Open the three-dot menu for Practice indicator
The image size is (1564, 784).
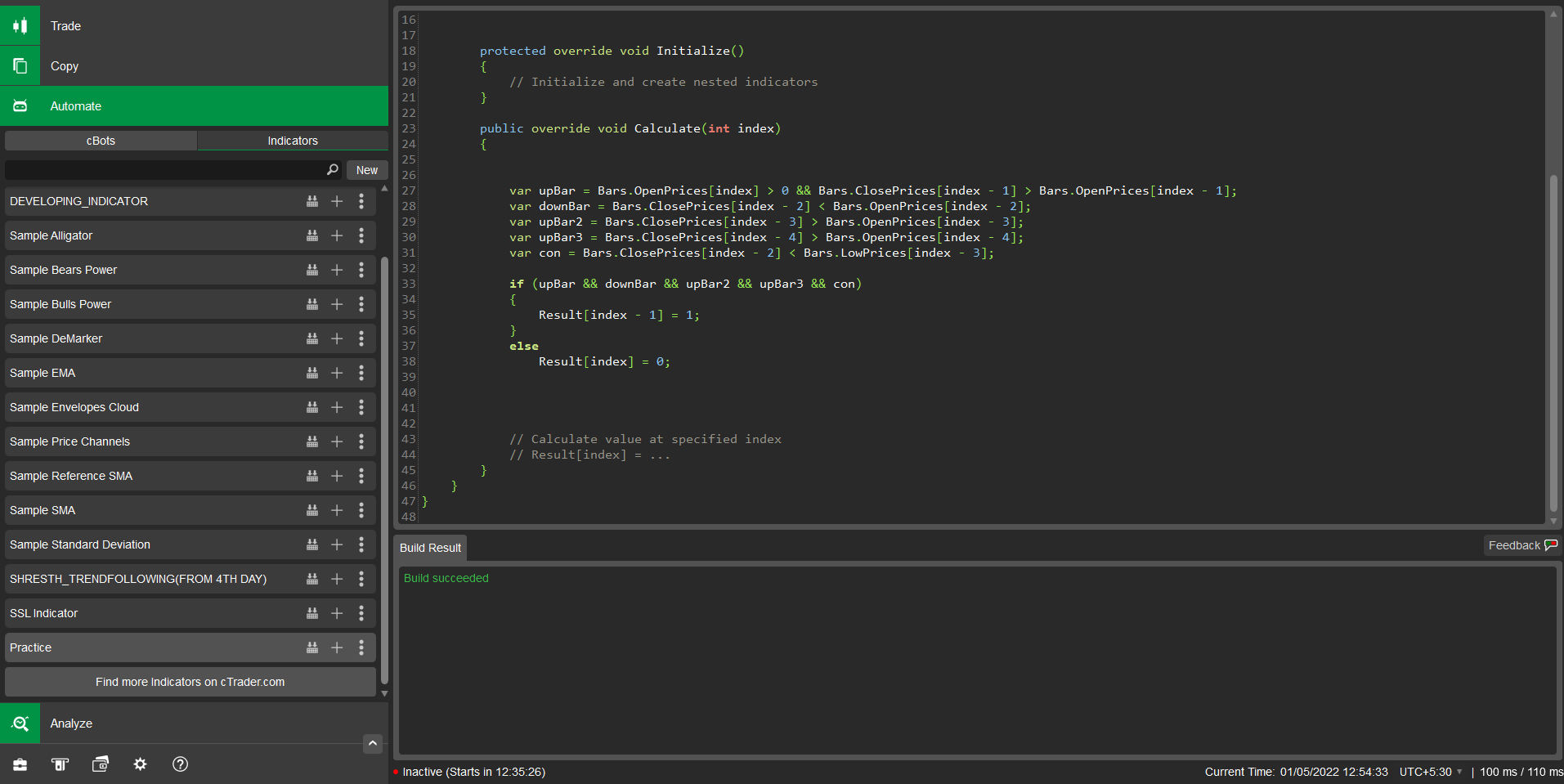point(361,647)
